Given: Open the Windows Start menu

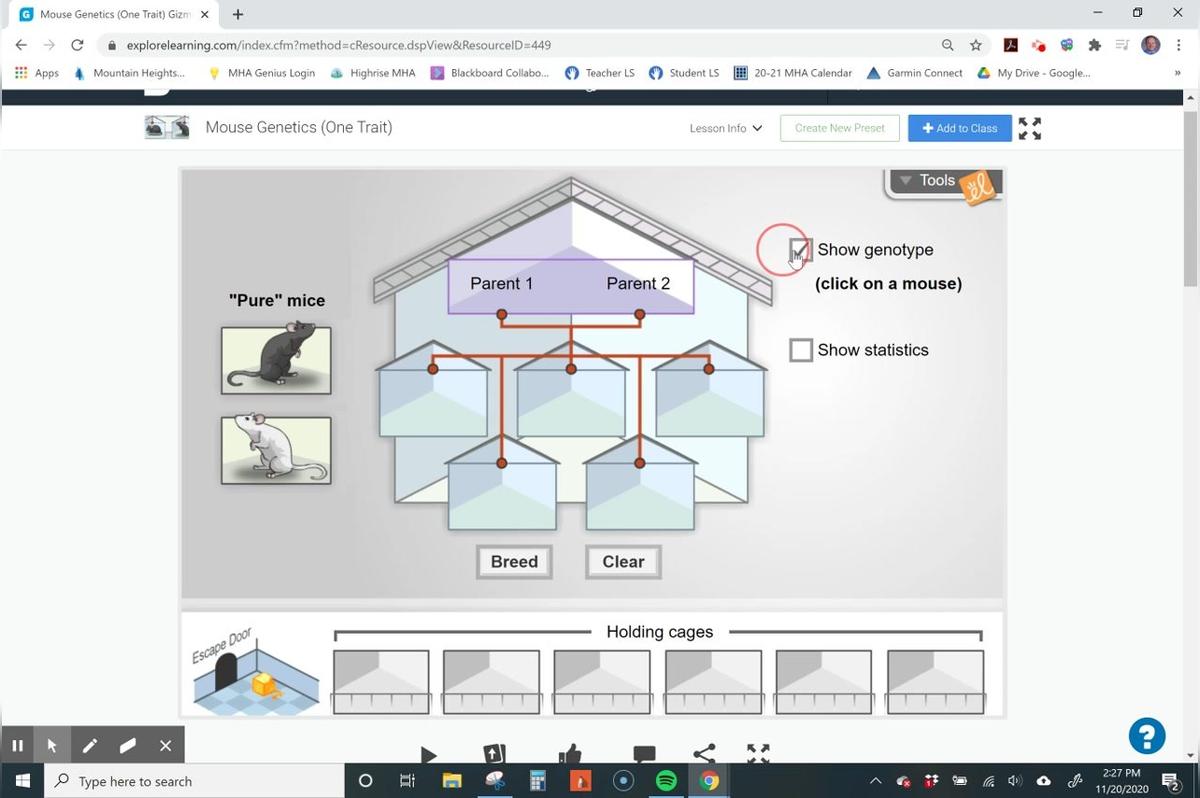Looking at the screenshot, I should click(x=22, y=781).
